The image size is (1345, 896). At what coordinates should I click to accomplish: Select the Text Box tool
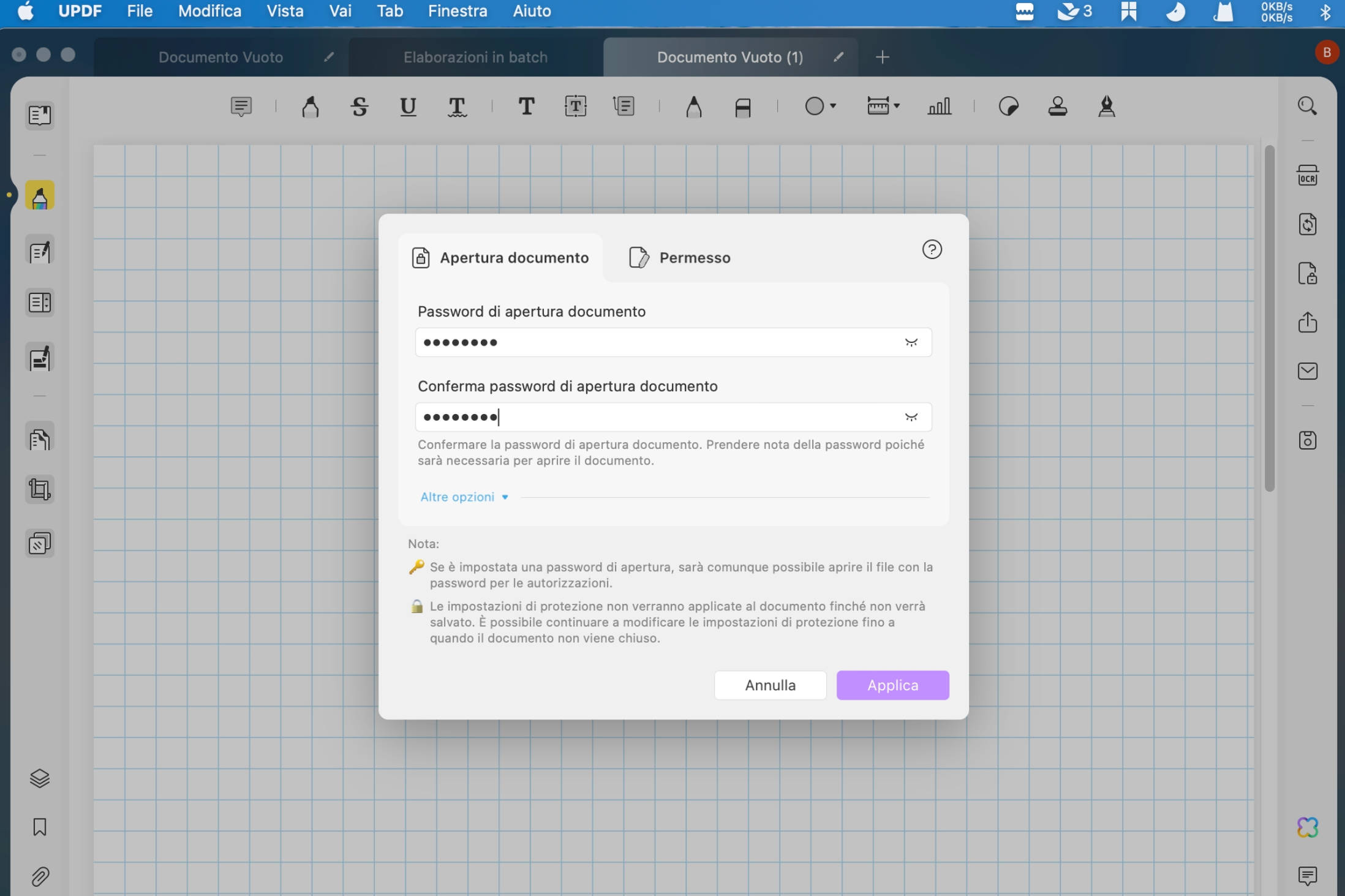click(575, 107)
